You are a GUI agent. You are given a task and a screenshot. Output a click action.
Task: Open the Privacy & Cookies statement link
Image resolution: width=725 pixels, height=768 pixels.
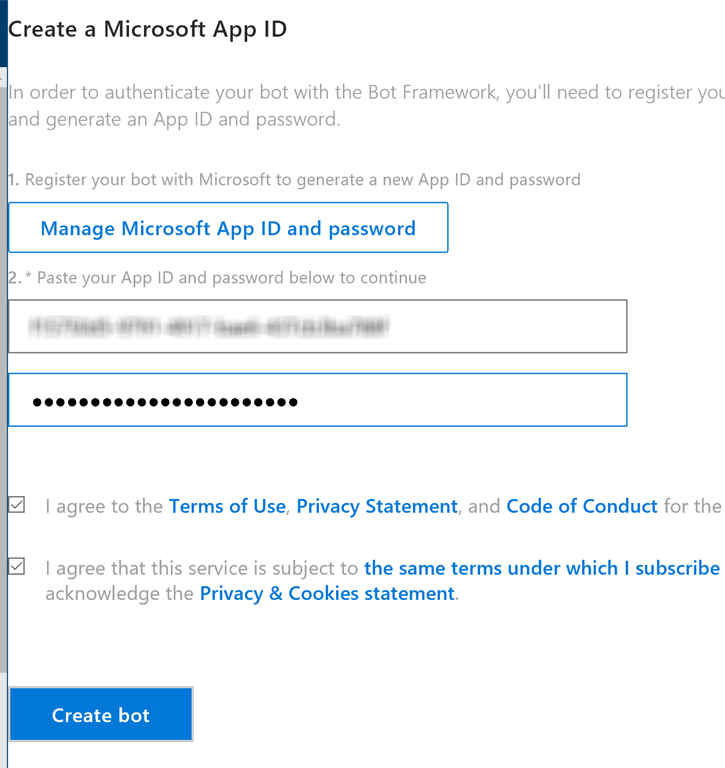coord(327,594)
